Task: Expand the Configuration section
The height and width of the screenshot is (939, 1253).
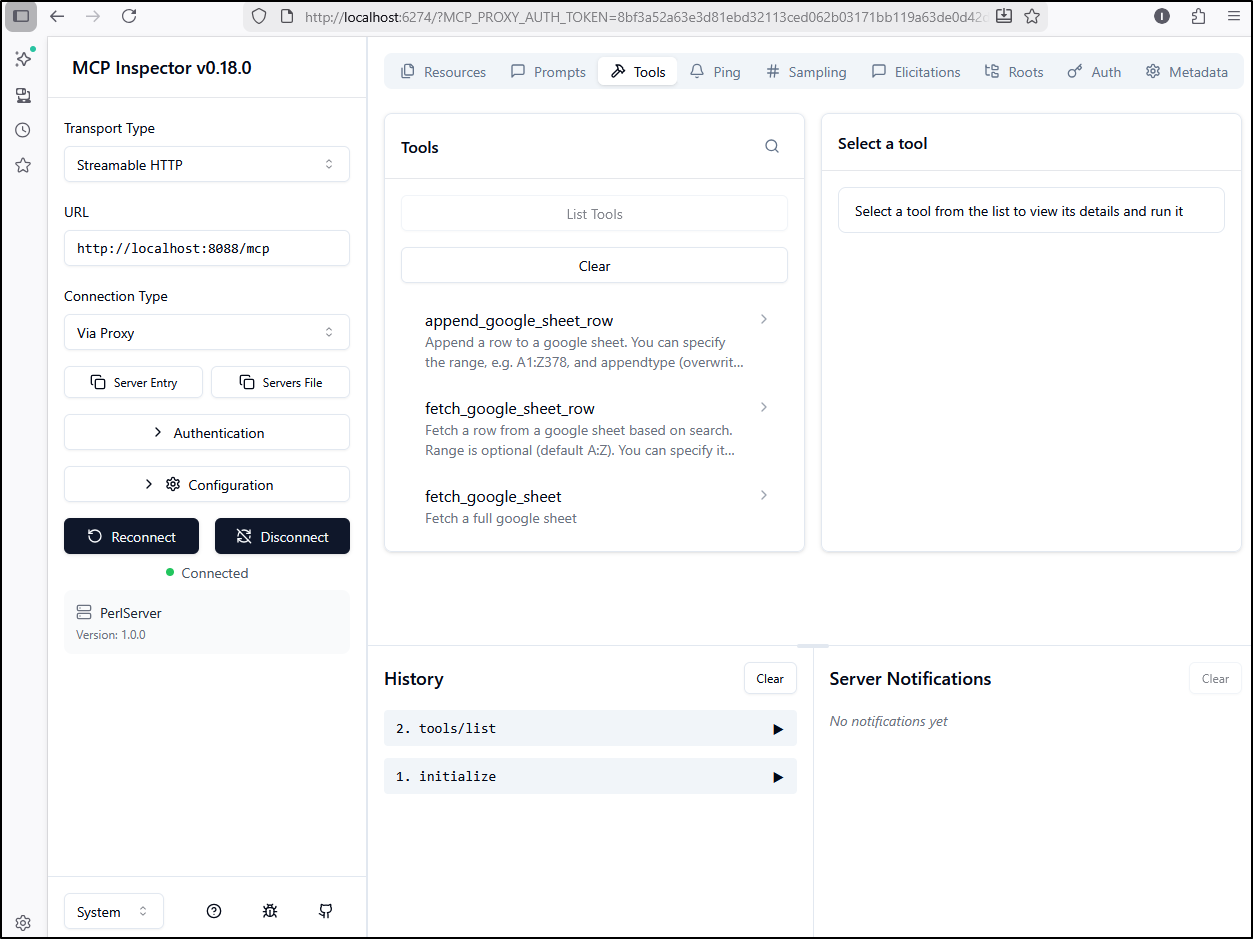Action: pyautogui.click(x=206, y=485)
